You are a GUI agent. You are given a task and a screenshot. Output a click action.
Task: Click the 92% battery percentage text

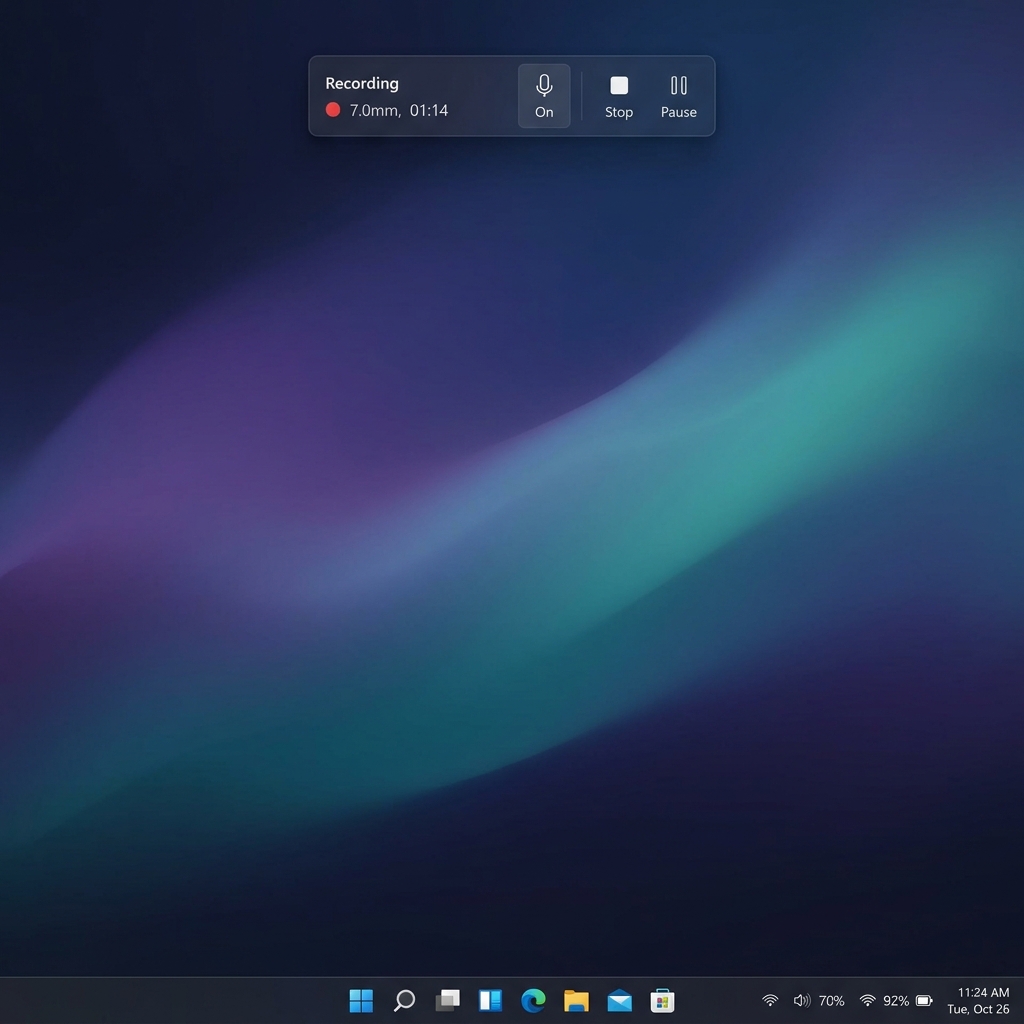point(896,1001)
